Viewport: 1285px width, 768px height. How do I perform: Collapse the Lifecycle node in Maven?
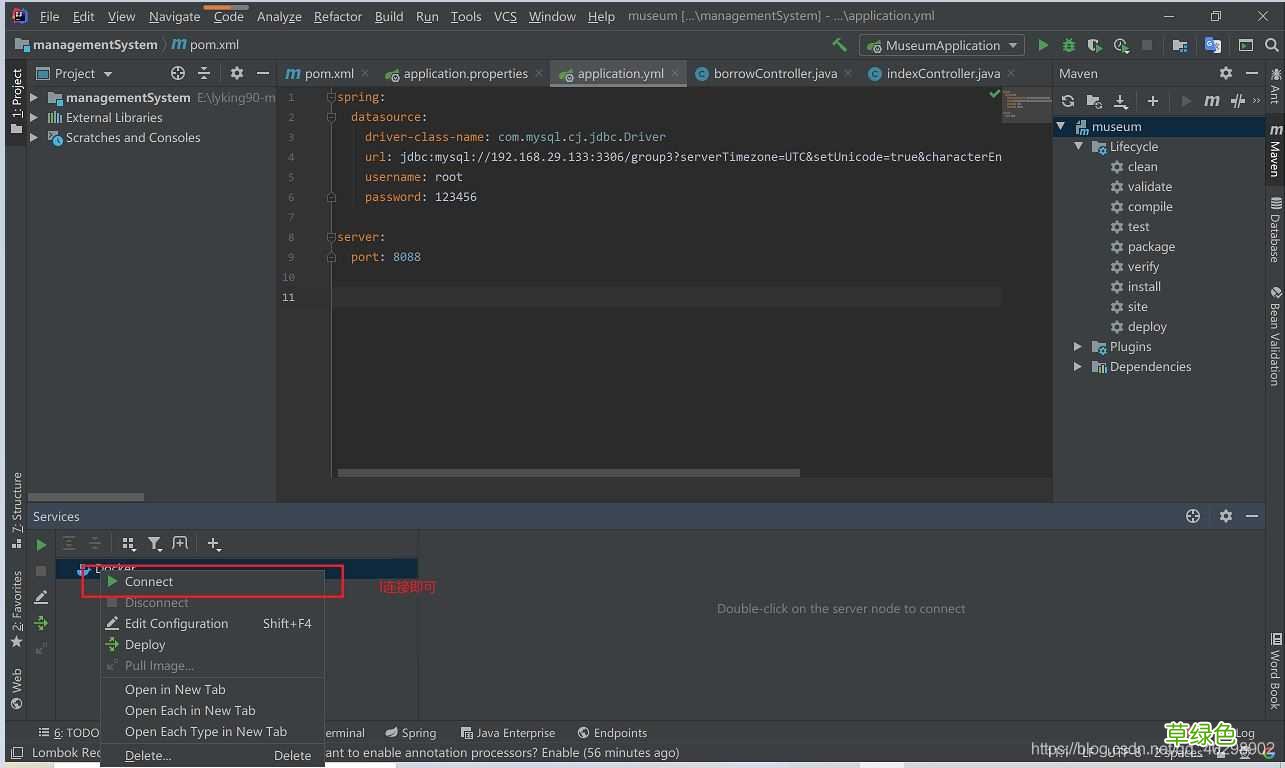coord(1078,146)
